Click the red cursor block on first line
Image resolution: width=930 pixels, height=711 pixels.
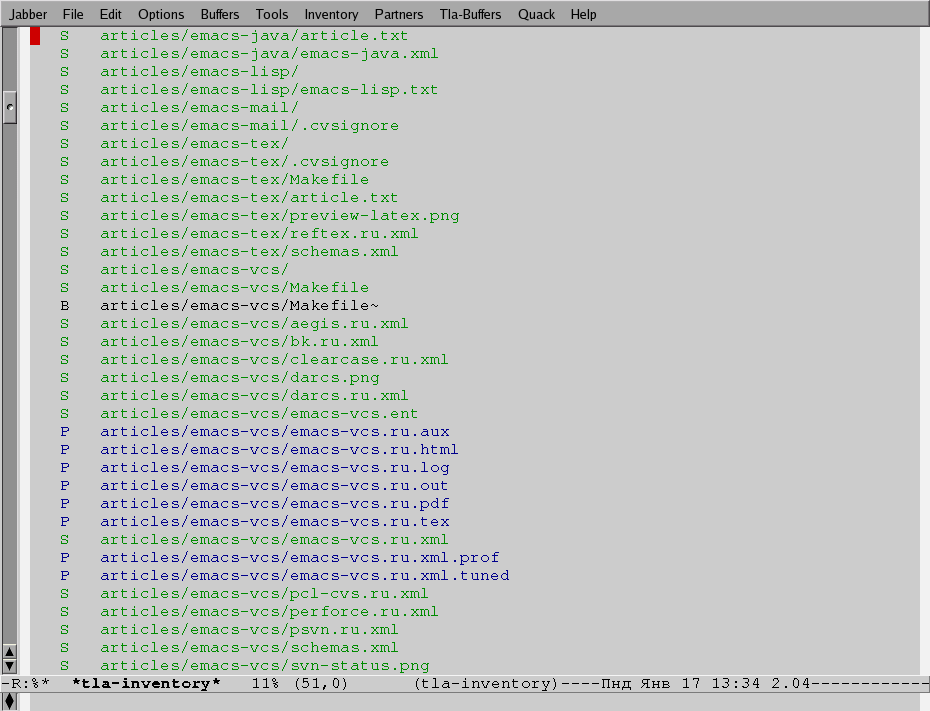pyautogui.click(x=35, y=36)
